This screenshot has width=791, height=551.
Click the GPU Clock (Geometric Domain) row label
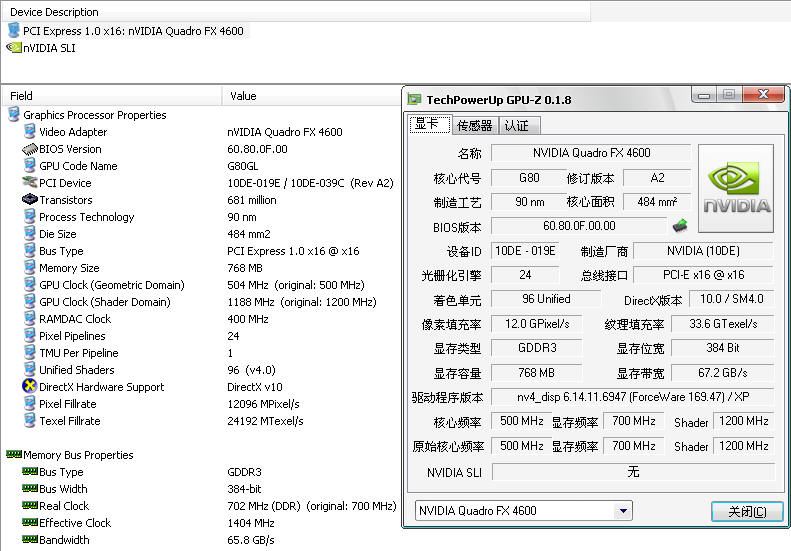(112, 285)
